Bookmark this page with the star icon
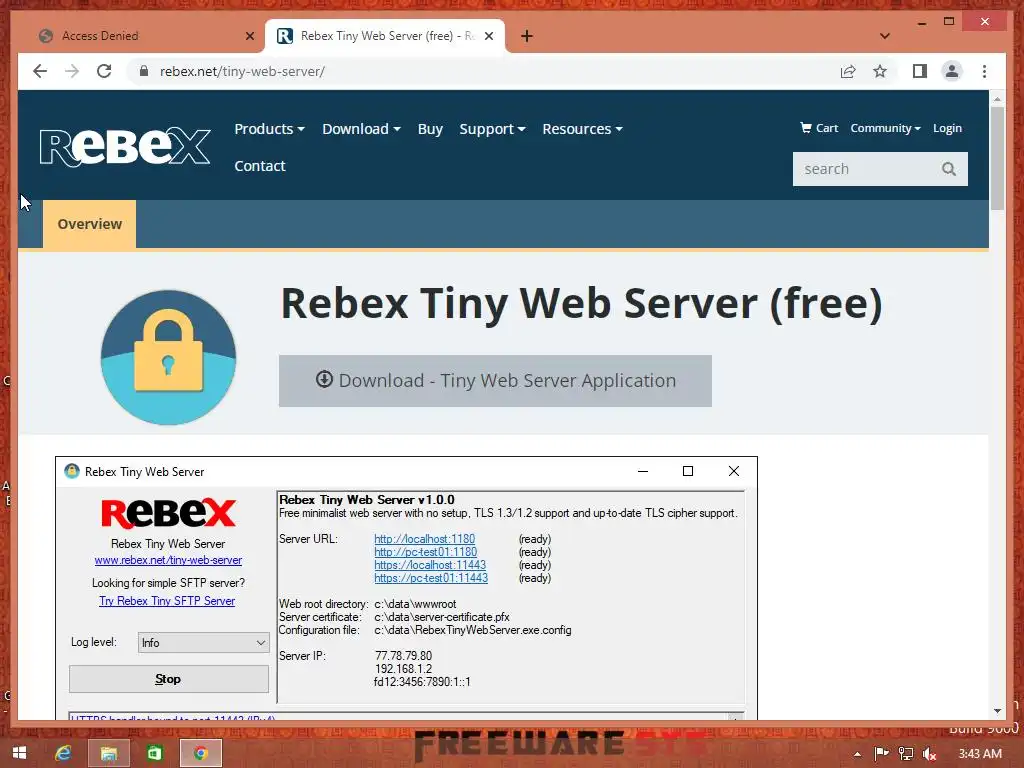 point(880,71)
